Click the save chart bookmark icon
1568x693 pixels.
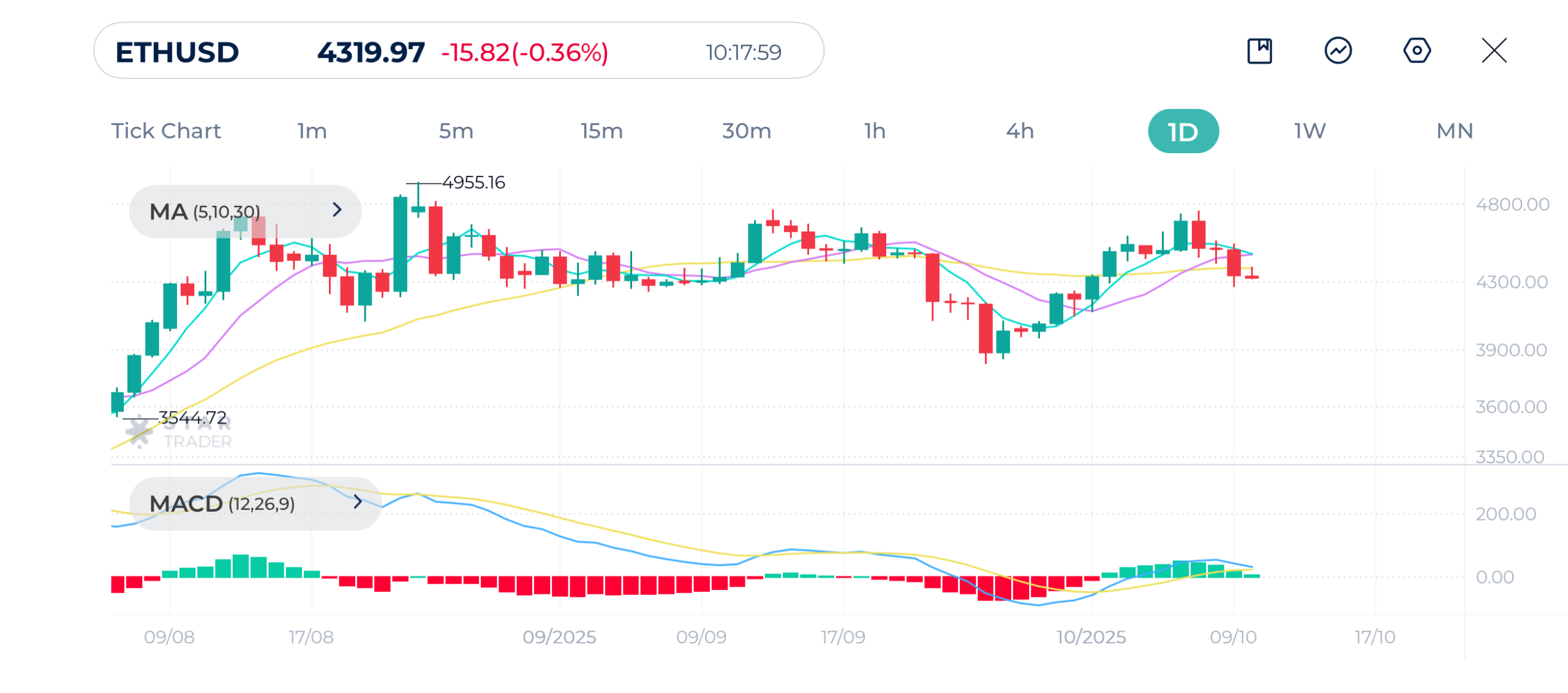pos(1259,51)
